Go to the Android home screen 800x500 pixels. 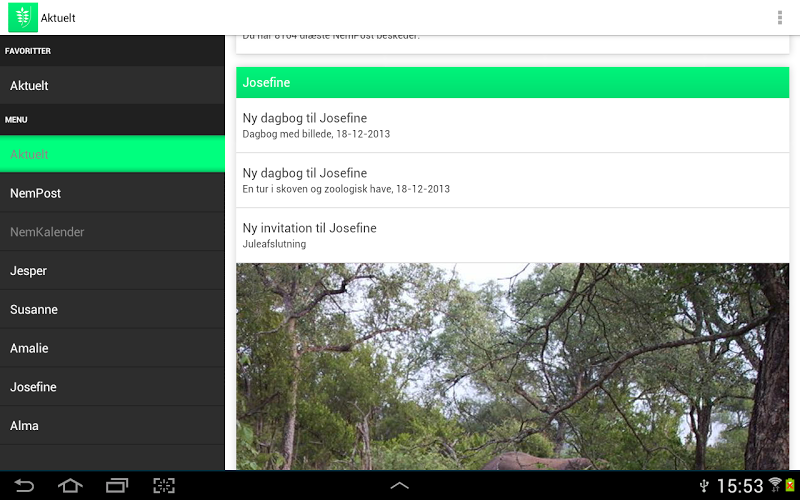70,485
